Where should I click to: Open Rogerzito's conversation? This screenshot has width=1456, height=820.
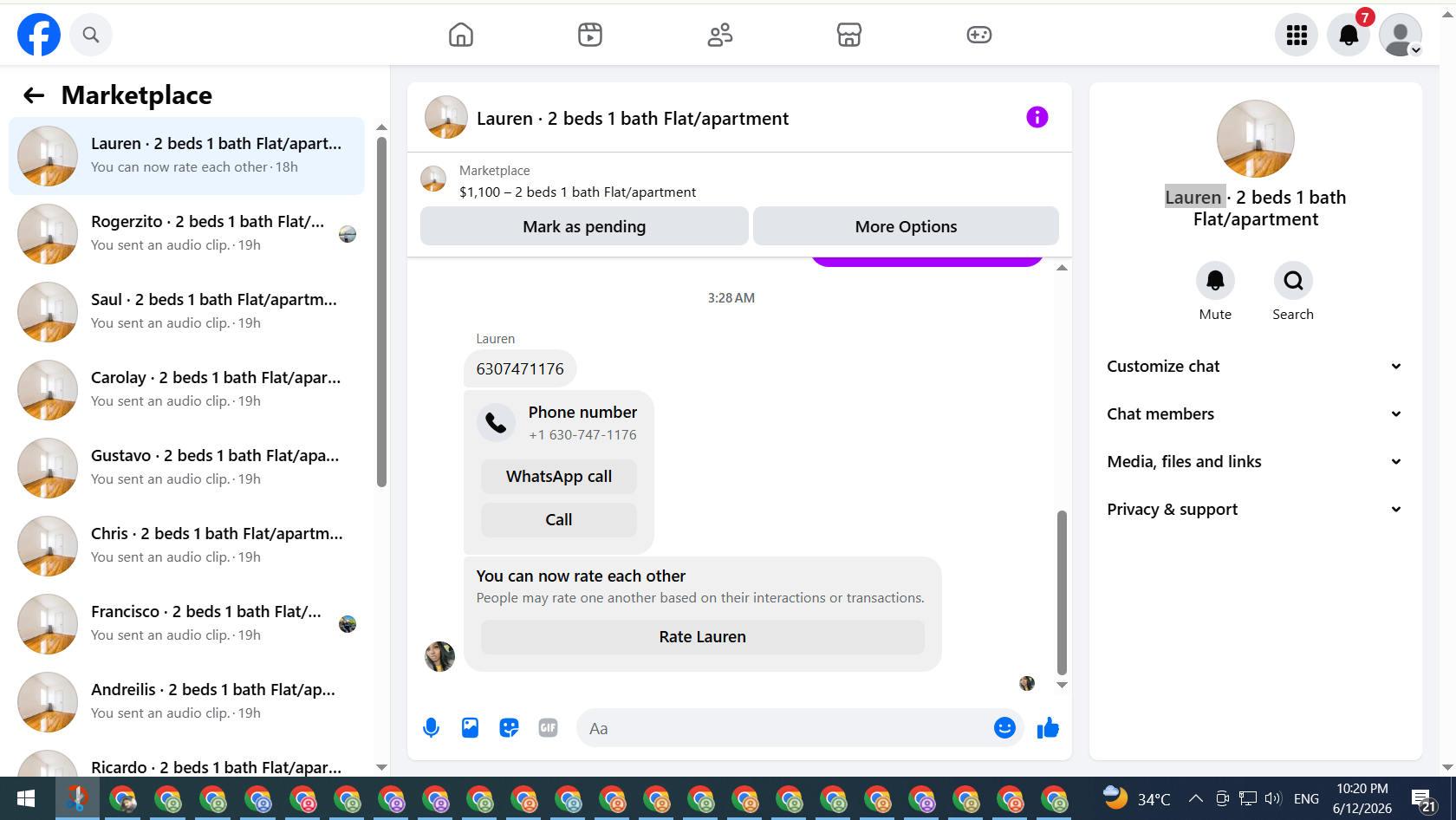click(x=186, y=234)
